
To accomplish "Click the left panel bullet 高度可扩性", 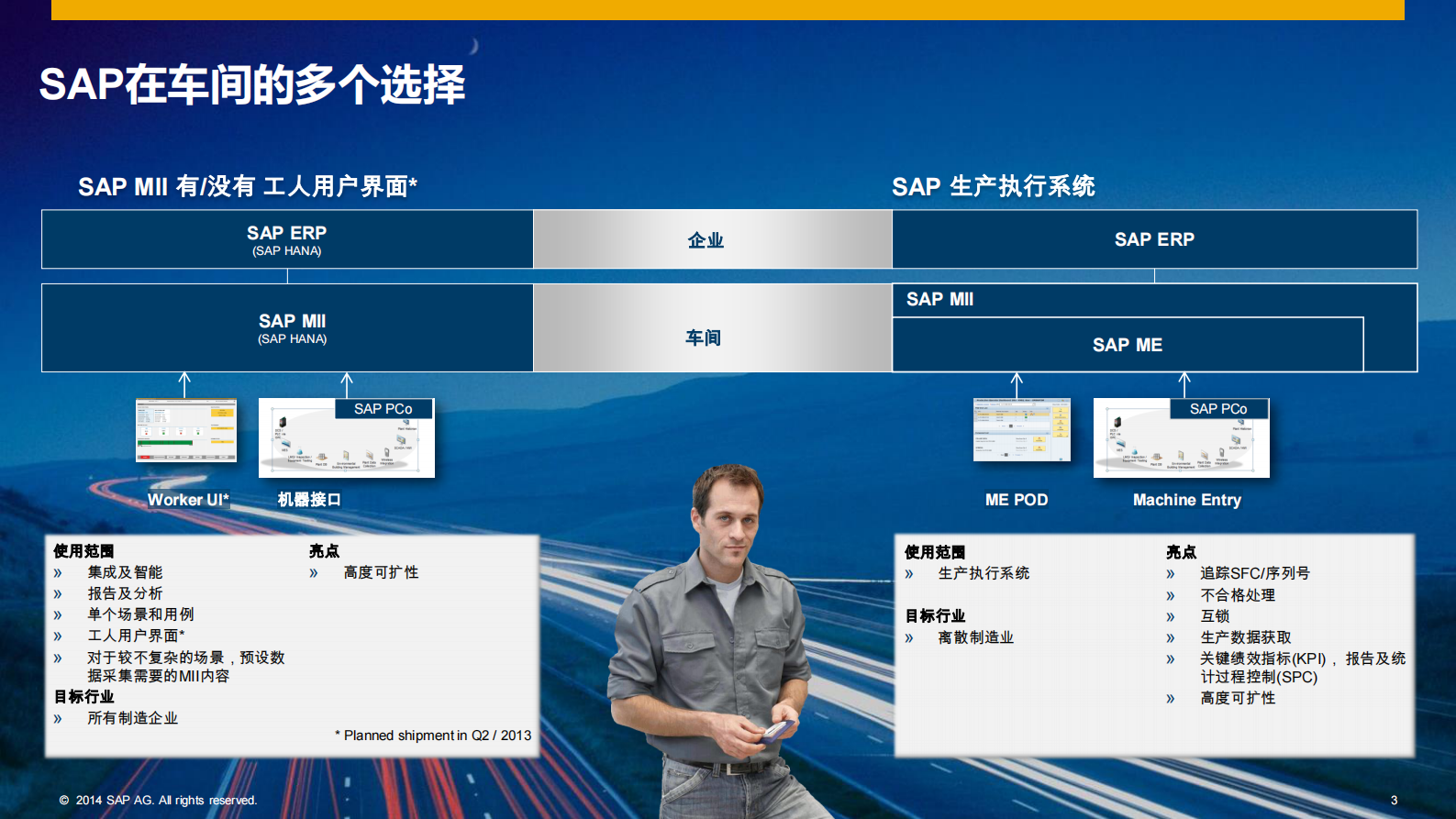I will 381,572.
